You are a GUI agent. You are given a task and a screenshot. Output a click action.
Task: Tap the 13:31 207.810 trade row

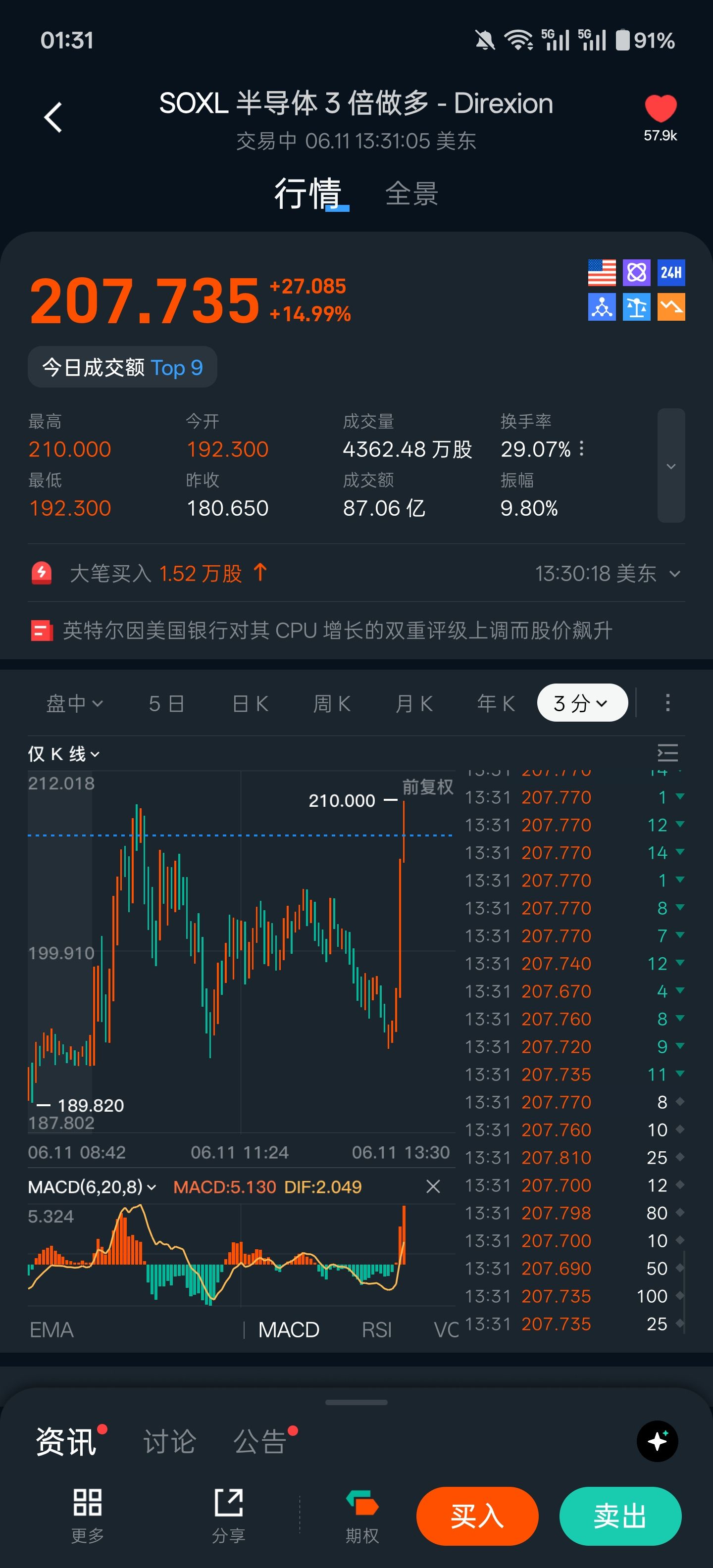point(575,1157)
